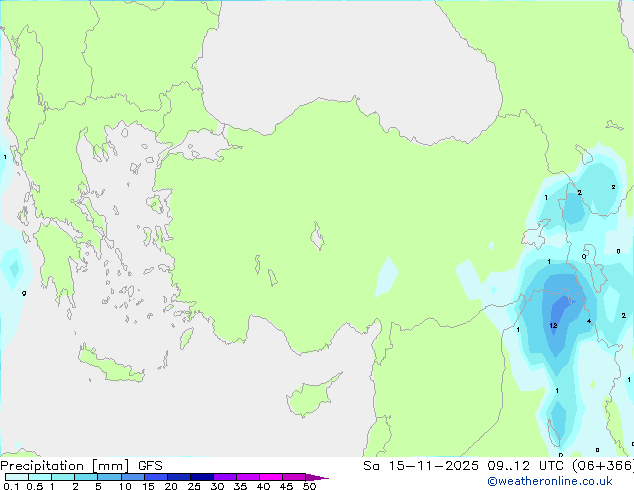Click legend label '35'
The image size is (634, 490).
click(x=240, y=486)
